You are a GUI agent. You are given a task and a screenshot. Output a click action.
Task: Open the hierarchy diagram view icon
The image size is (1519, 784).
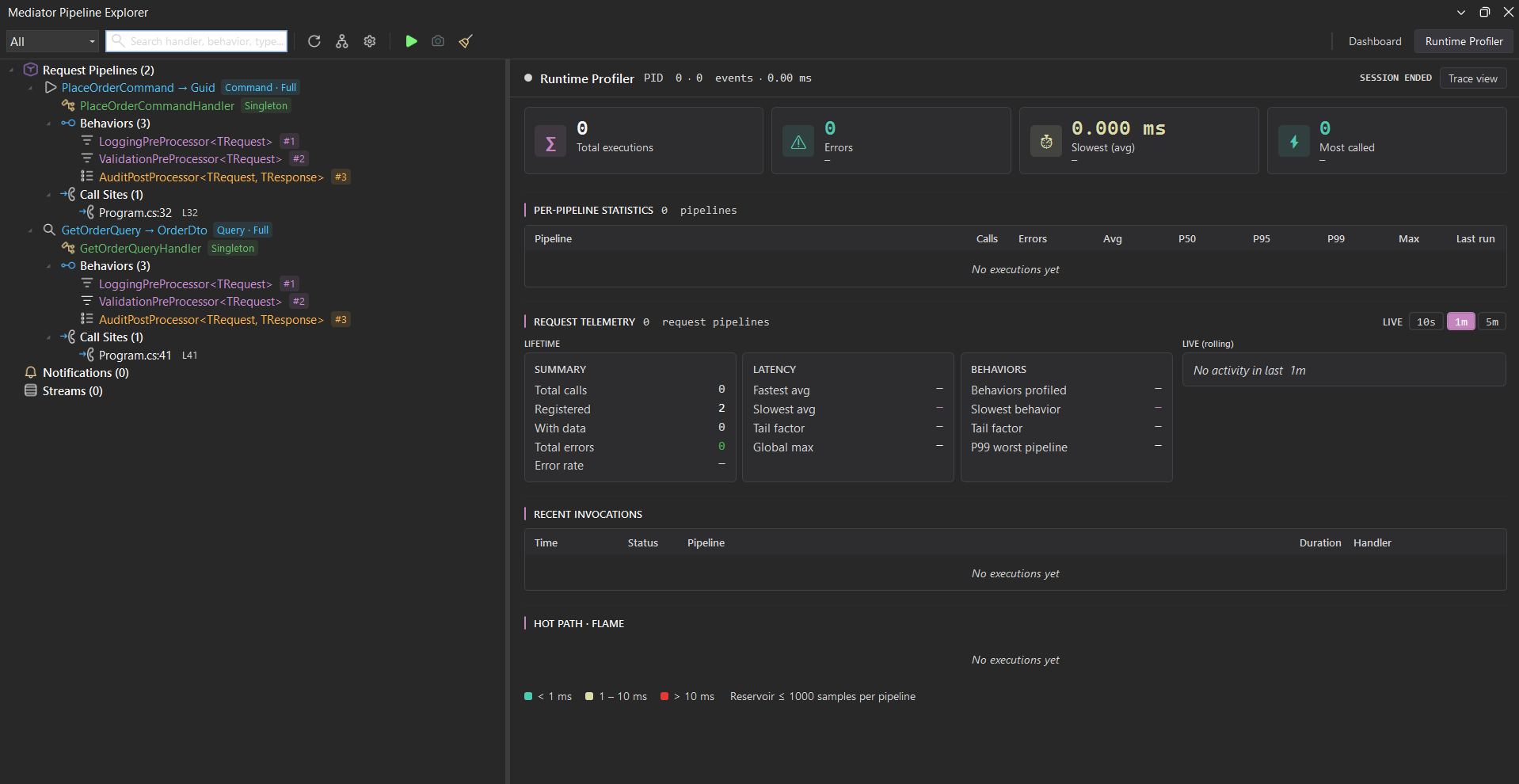[342, 41]
